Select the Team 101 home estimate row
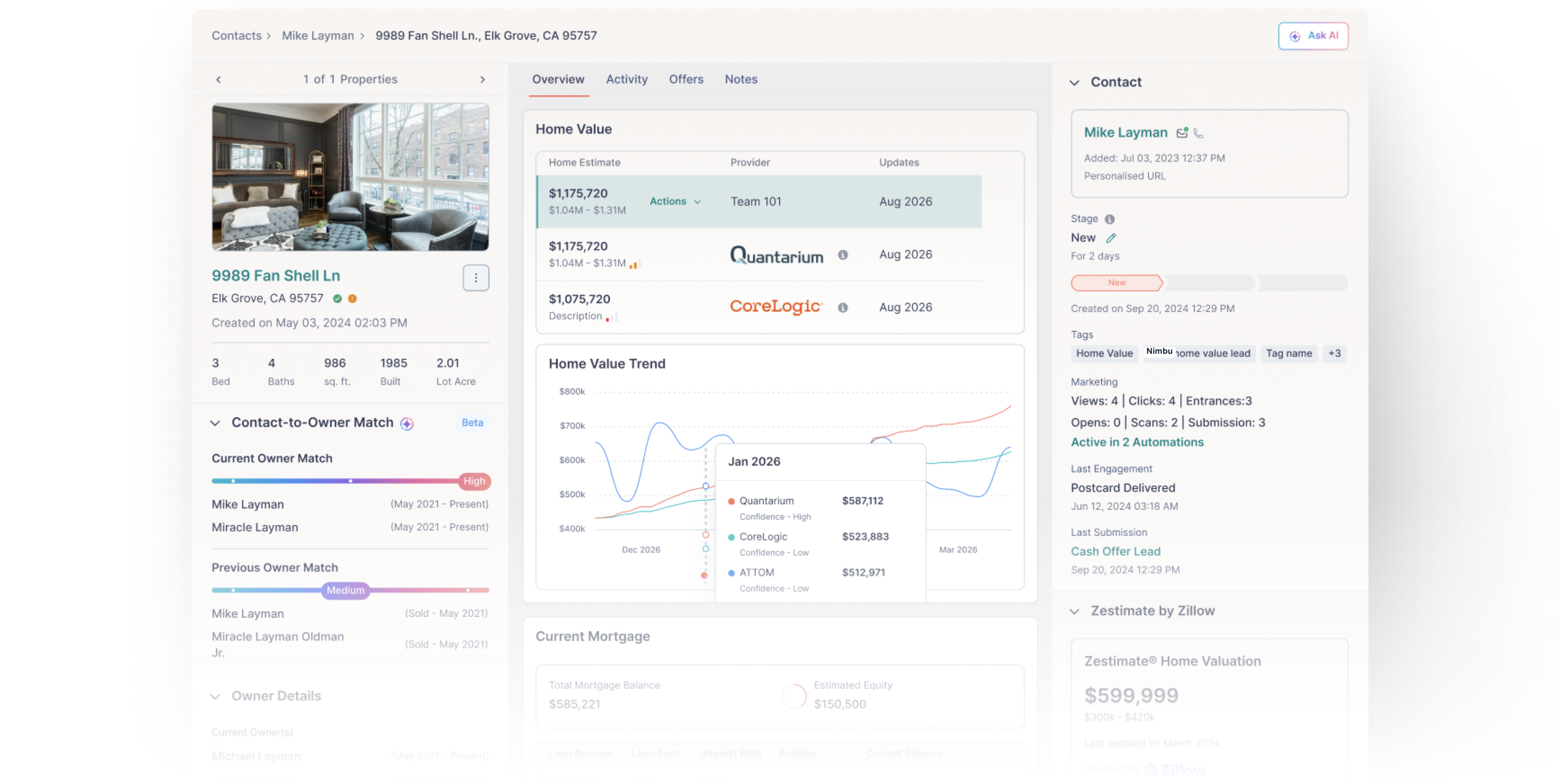Viewport: 1560px width, 784px height. pos(759,201)
